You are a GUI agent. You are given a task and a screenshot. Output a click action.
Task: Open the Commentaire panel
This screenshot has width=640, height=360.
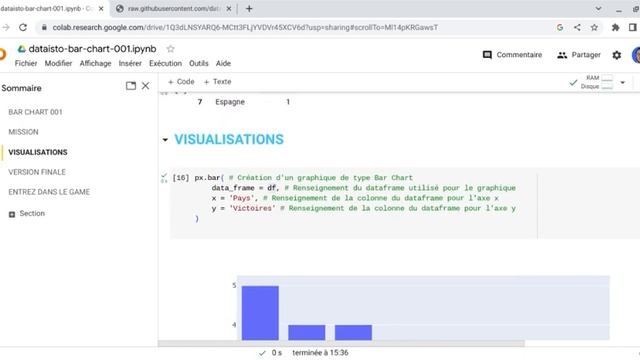click(x=513, y=55)
